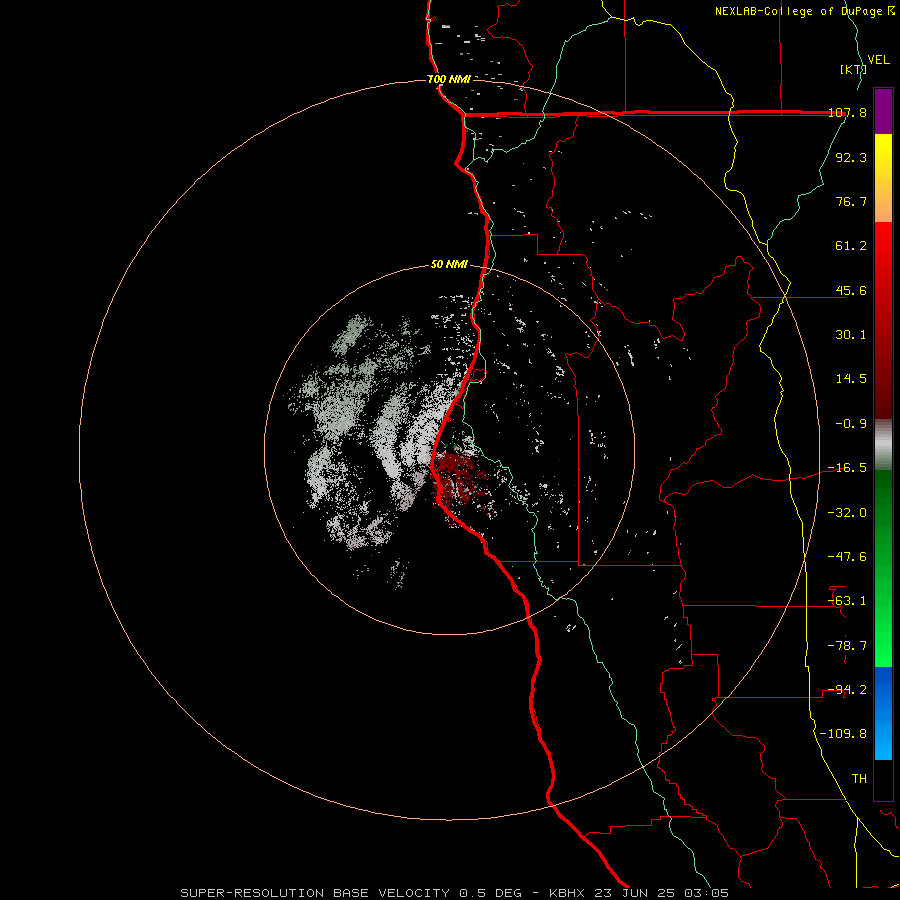Click the -0.9 scale value

851,424
